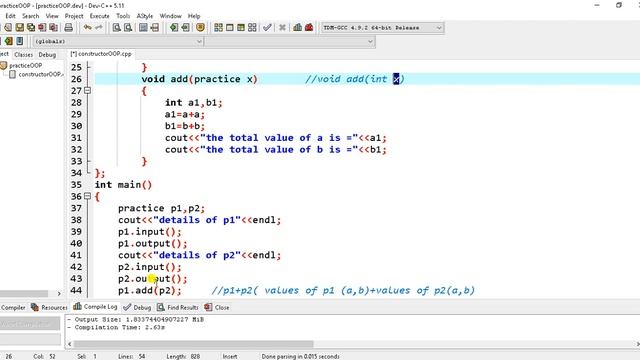Open Profile Analysis via the bar chart icon
Screen dimensions: 640x360
click(x=298, y=27)
